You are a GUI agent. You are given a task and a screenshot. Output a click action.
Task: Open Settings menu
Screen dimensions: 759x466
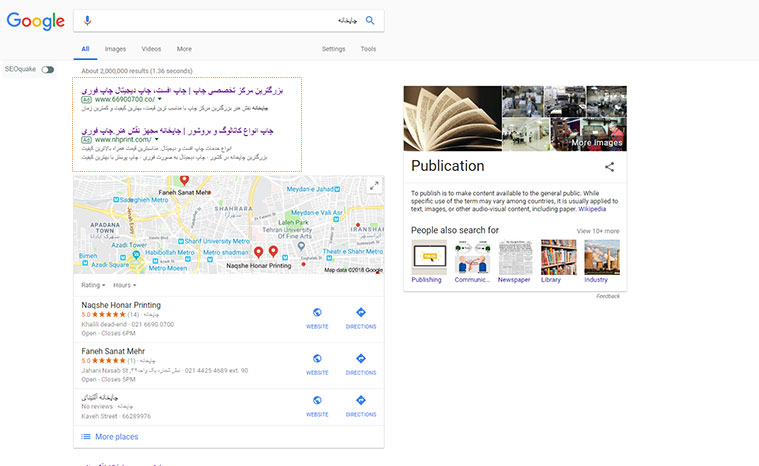coord(334,49)
